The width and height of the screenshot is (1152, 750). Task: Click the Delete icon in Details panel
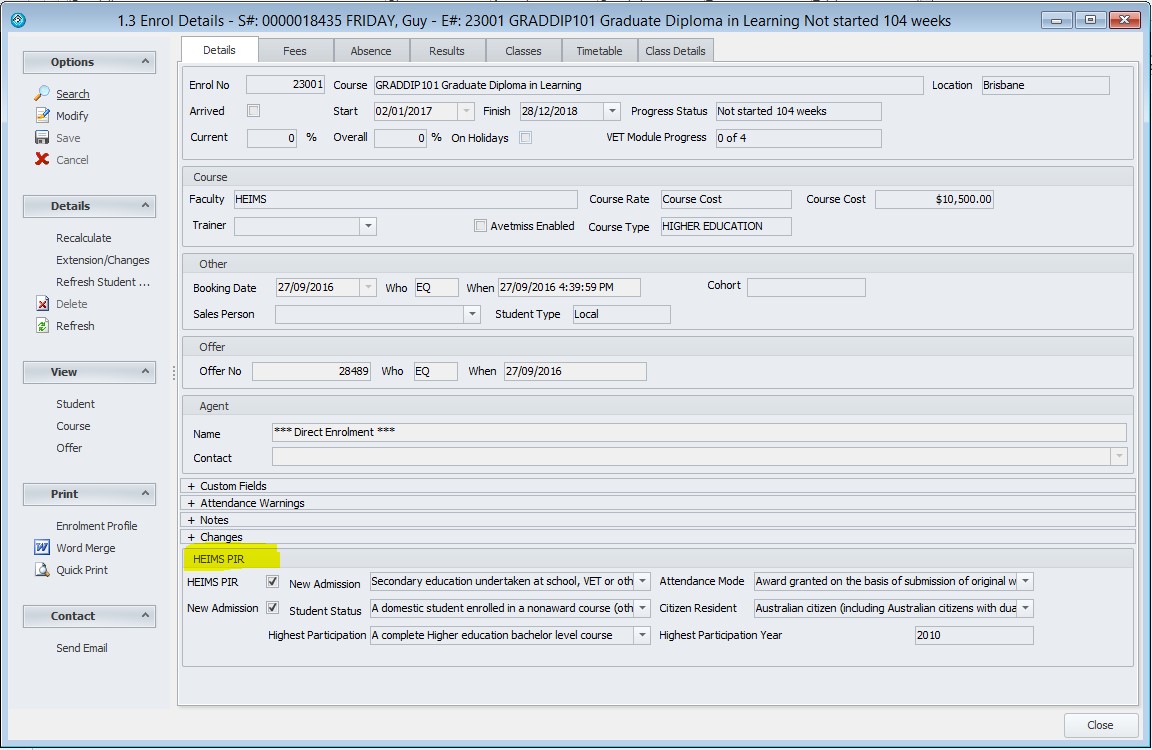click(42, 304)
